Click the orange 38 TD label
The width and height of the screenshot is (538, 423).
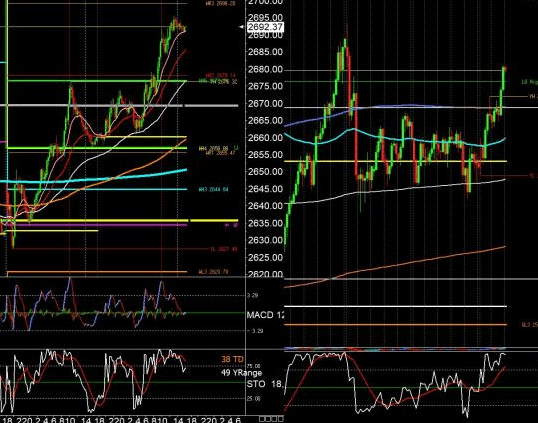tap(232, 359)
